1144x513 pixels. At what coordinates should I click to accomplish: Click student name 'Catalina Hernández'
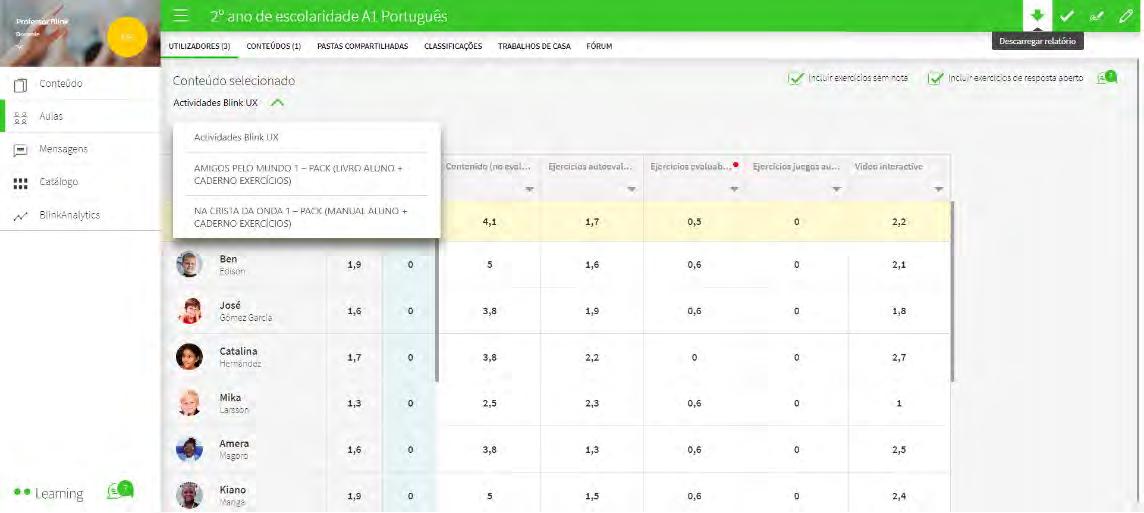240,357
